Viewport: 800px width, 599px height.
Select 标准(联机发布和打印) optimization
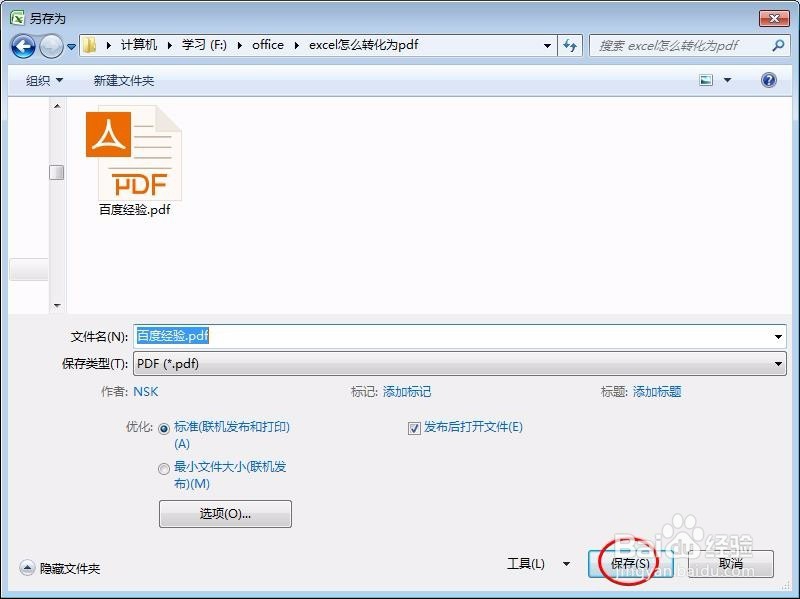[x=164, y=427]
